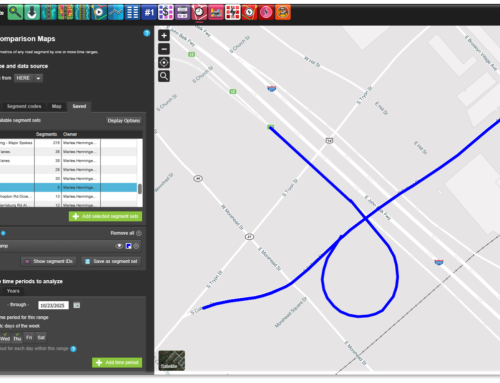Click the Remove all circle-x icon
Image resolution: width=500 pixels, height=383 pixels.
(x=139, y=233)
